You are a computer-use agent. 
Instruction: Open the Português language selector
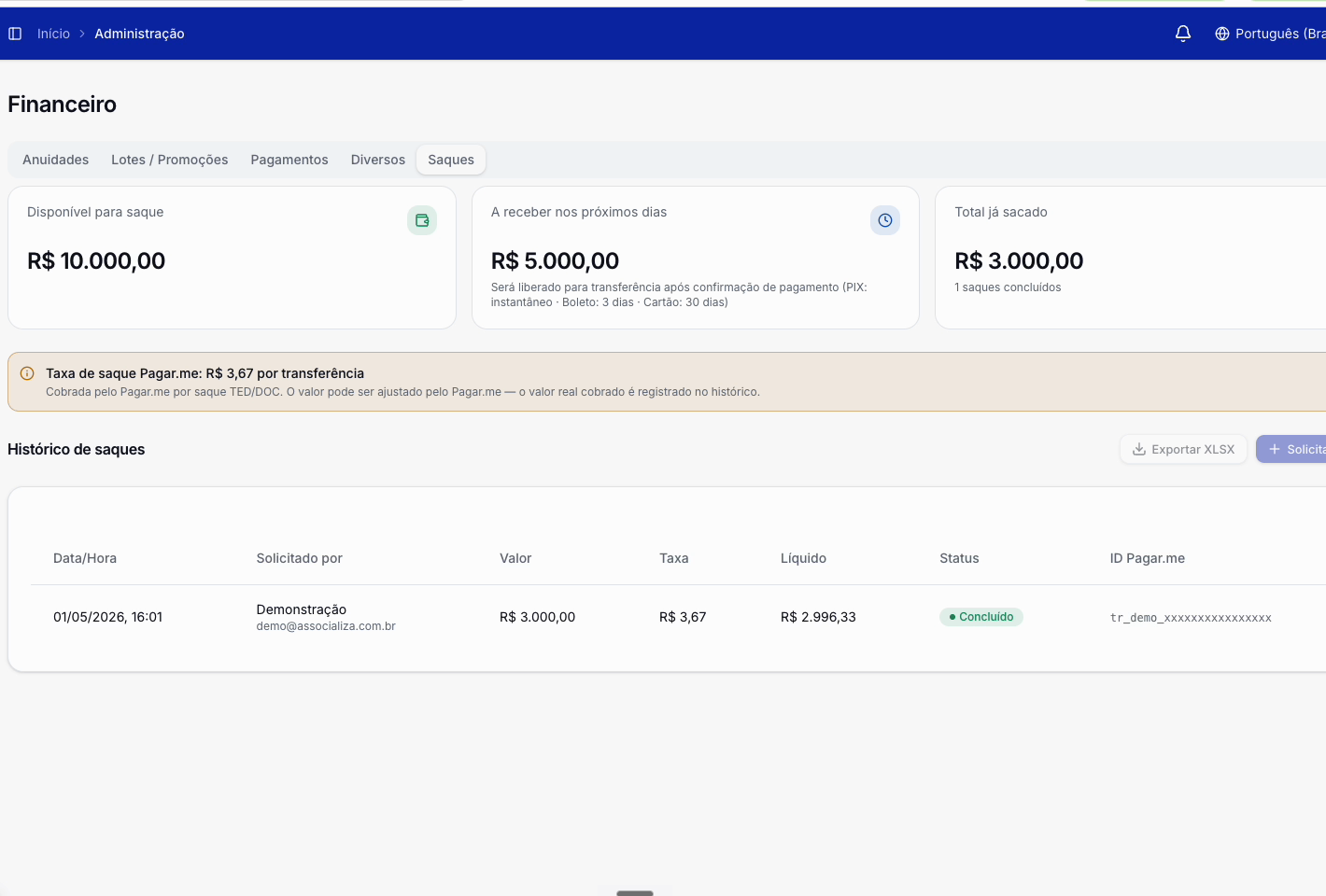1270,34
